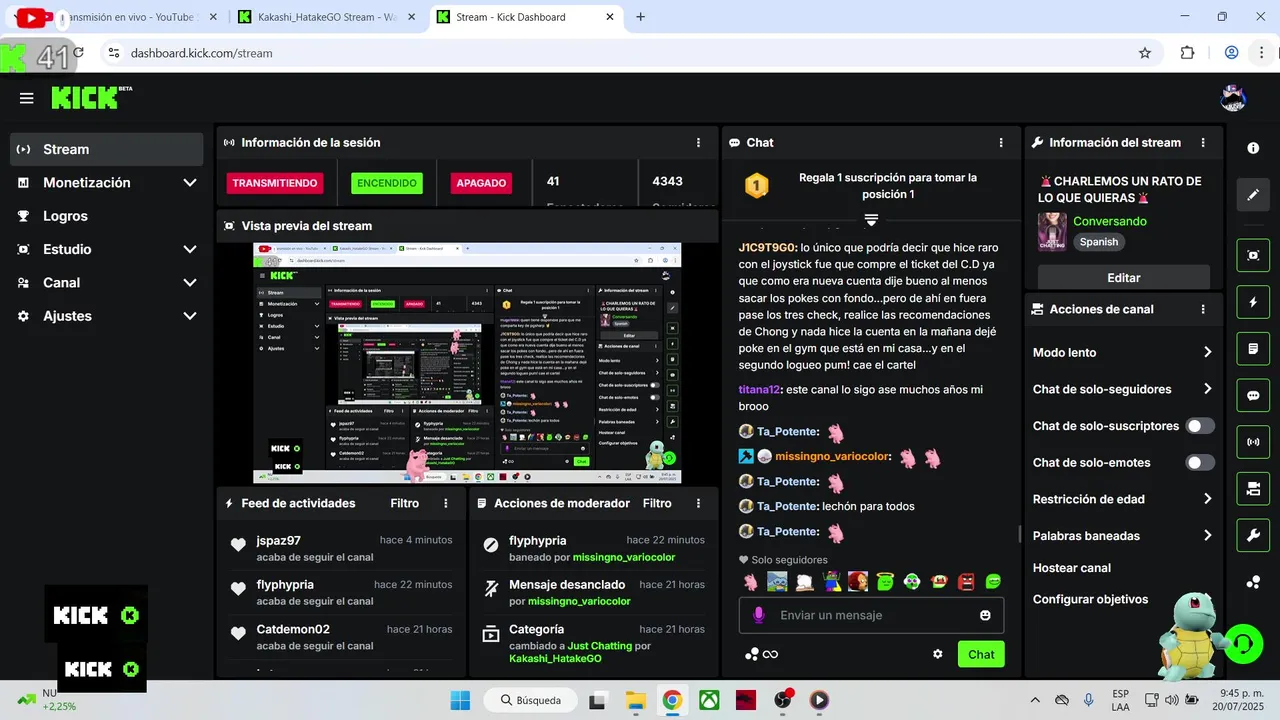
Task: Click the green Chat send button
Action: tap(981, 654)
